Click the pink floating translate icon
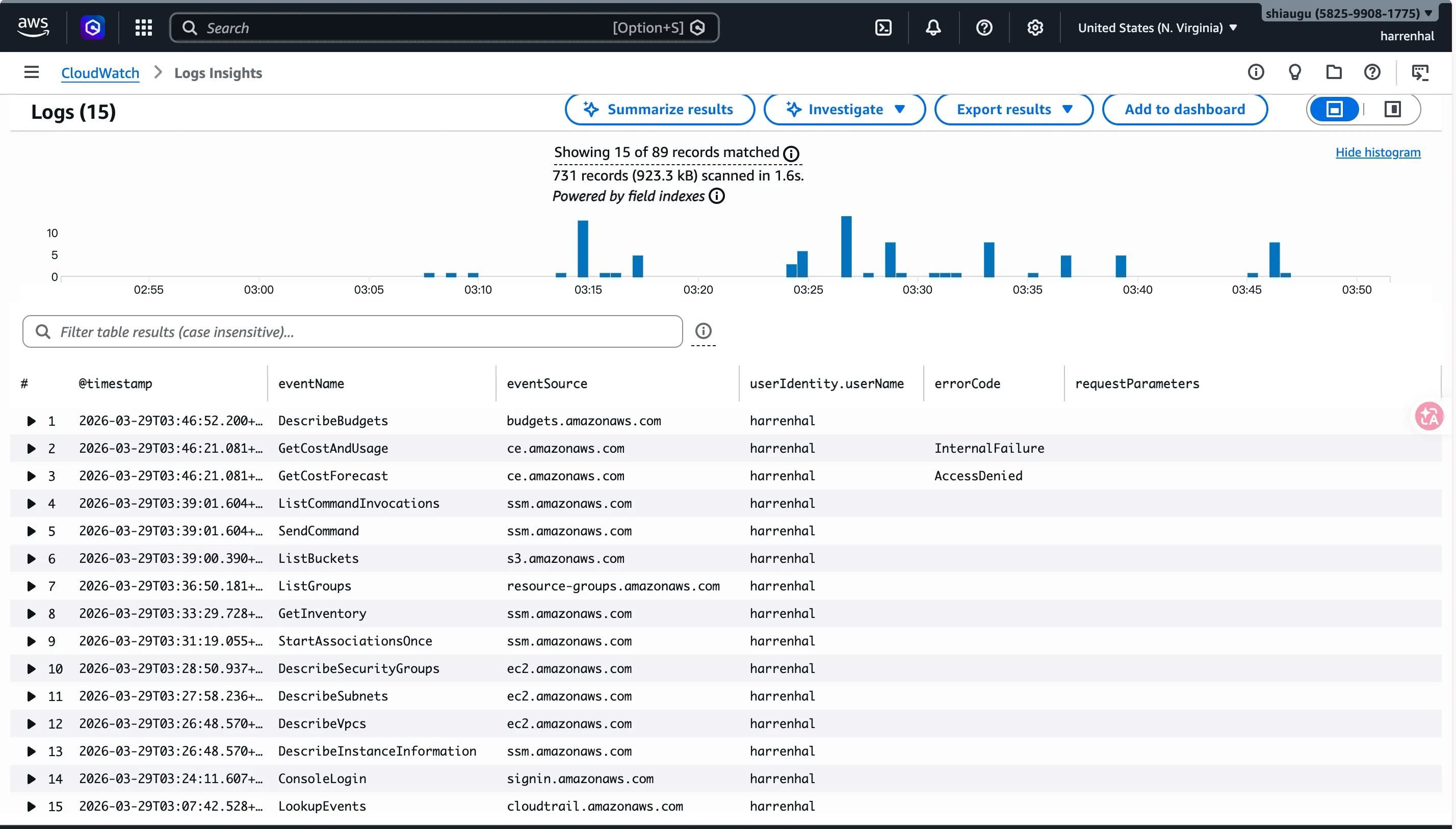The height and width of the screenshot is (829, 1456). click(1429, 416)
